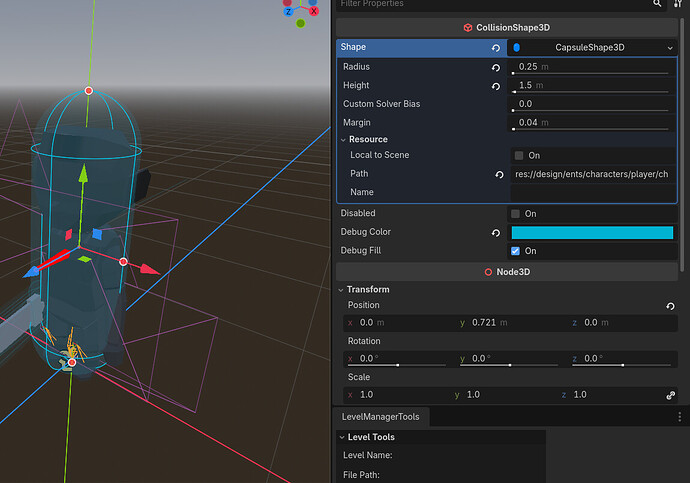Image resolution: width=690 pixels, height=483 pixels.
Task: Open the three-dot menu of LevelManagerTools dock
Action: 679,417
